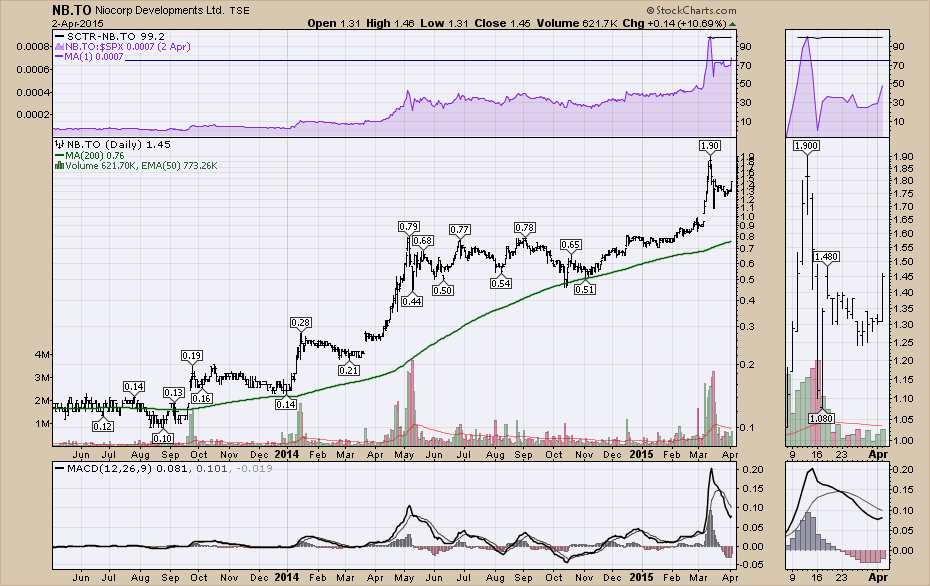Click the 0.19 price peak label
This screenshot has width=930, height=586.
click(192, 355)
